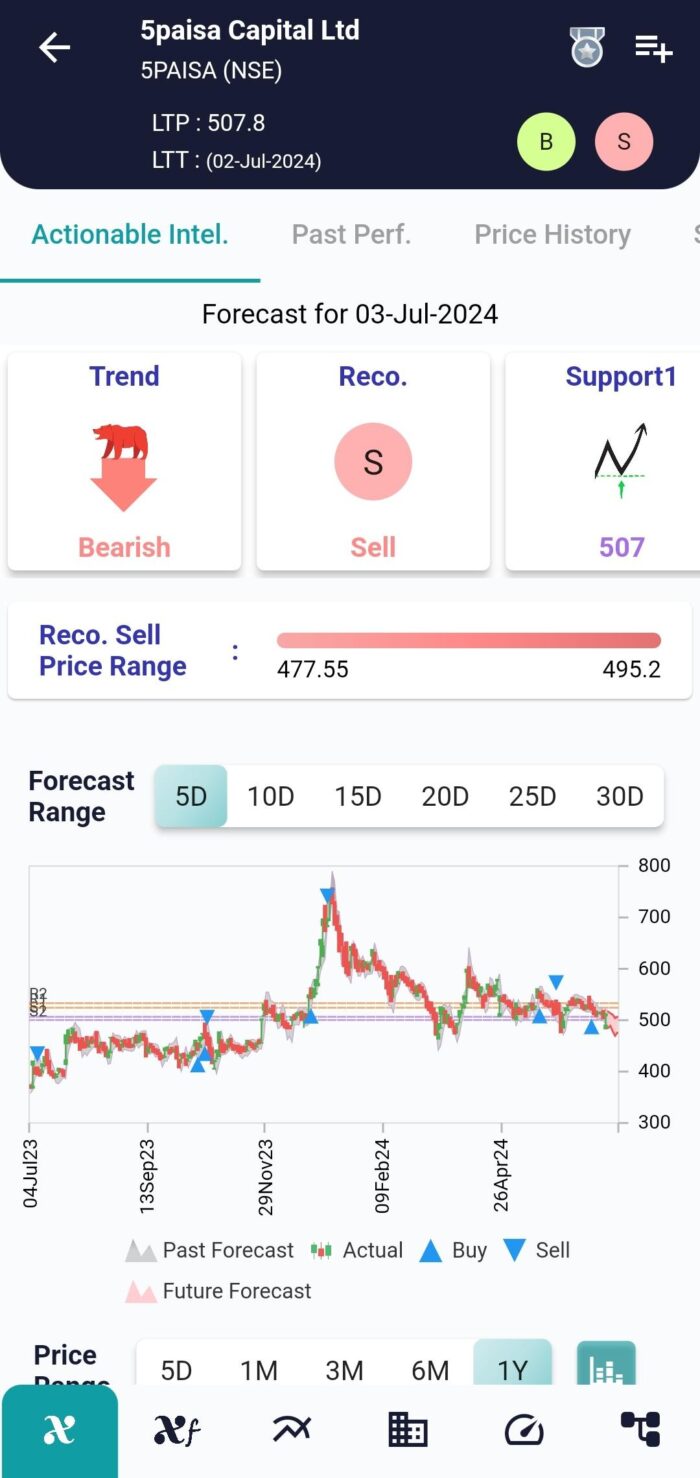This screenshot has width=700, height=1478.
Task: Open the gauge/speedometer icon in bottom bar
Action: click(x=524, y=1430)
